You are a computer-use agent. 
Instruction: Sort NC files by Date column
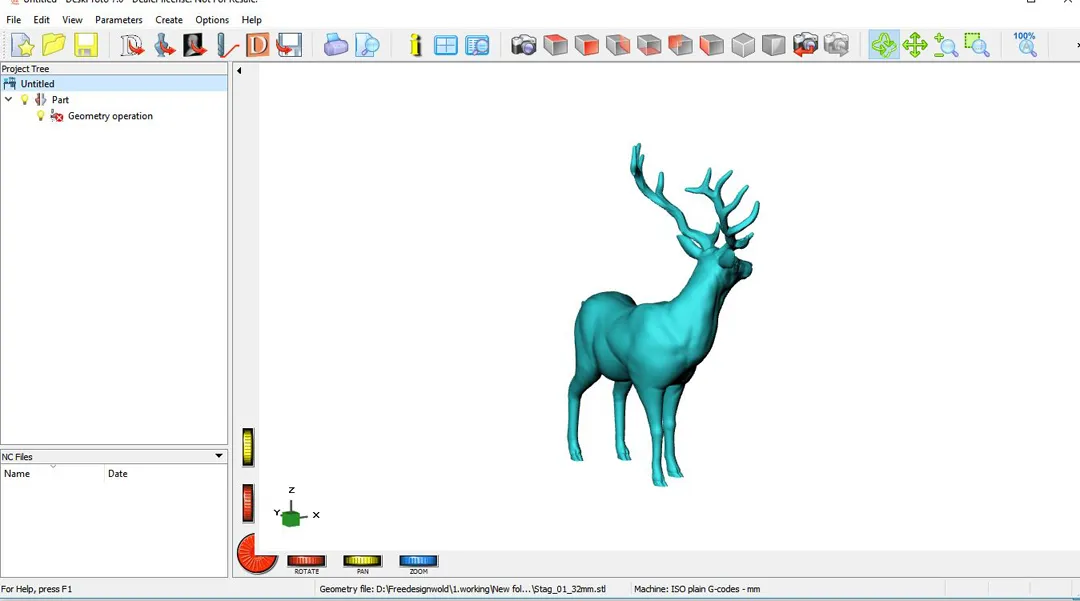165,474
